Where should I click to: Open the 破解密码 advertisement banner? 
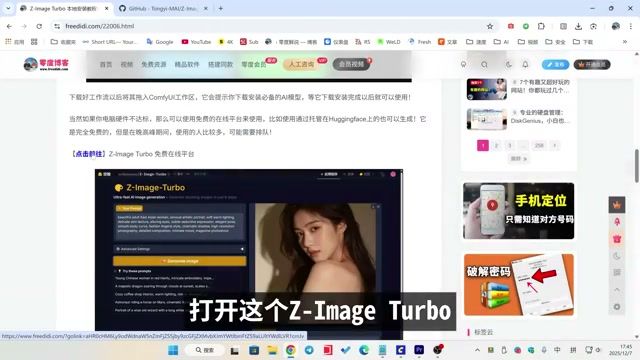[518, 284]
